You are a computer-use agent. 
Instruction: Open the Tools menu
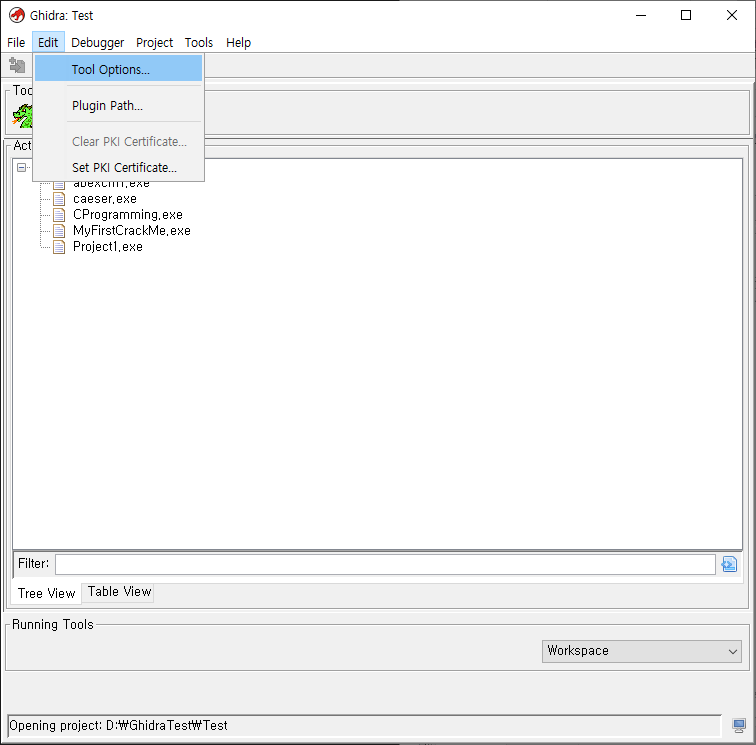(x=199, y=42)
